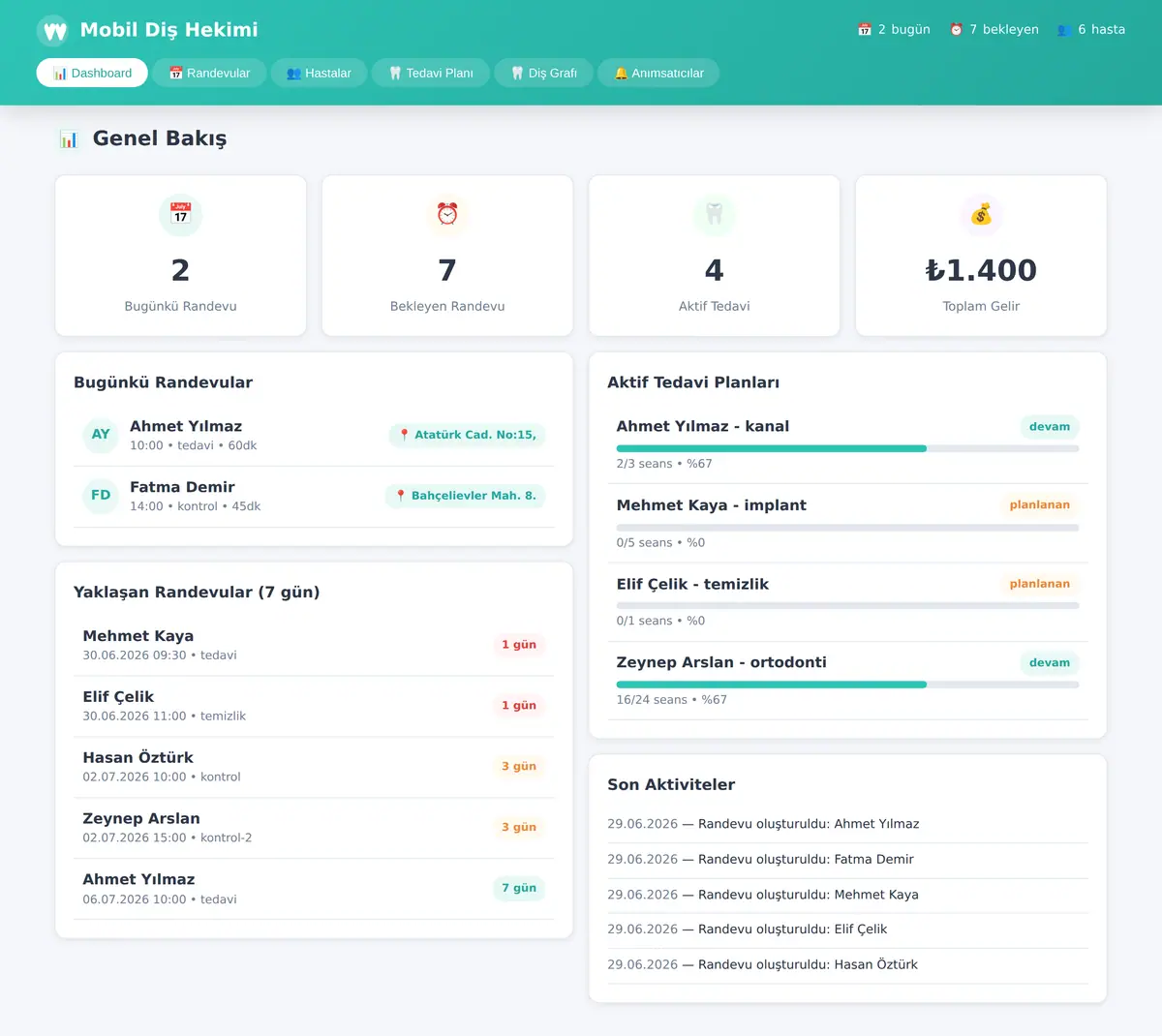
Task: Open the Dashboard tab
Action: pyautogui.click(x=92, y=73)
